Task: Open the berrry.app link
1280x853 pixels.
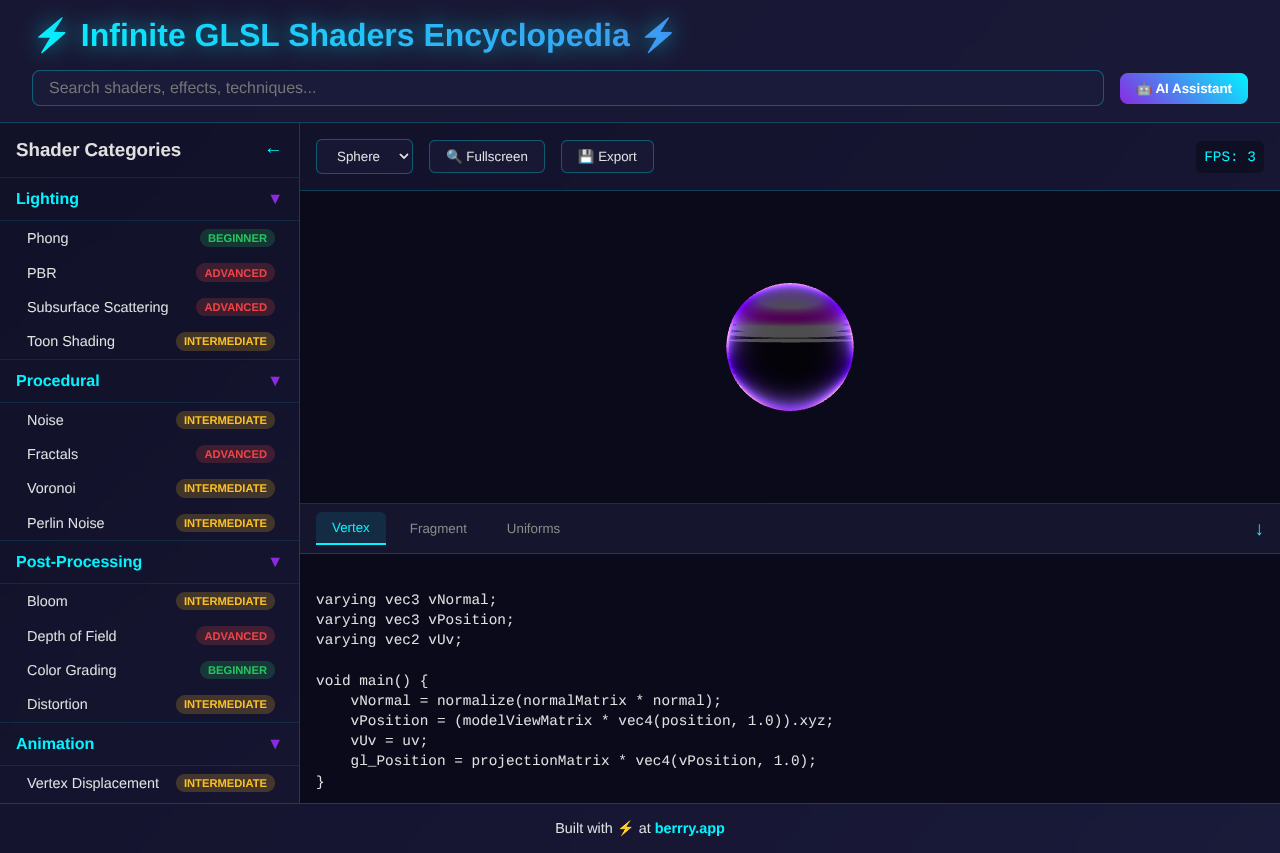Action: (689, 828)
